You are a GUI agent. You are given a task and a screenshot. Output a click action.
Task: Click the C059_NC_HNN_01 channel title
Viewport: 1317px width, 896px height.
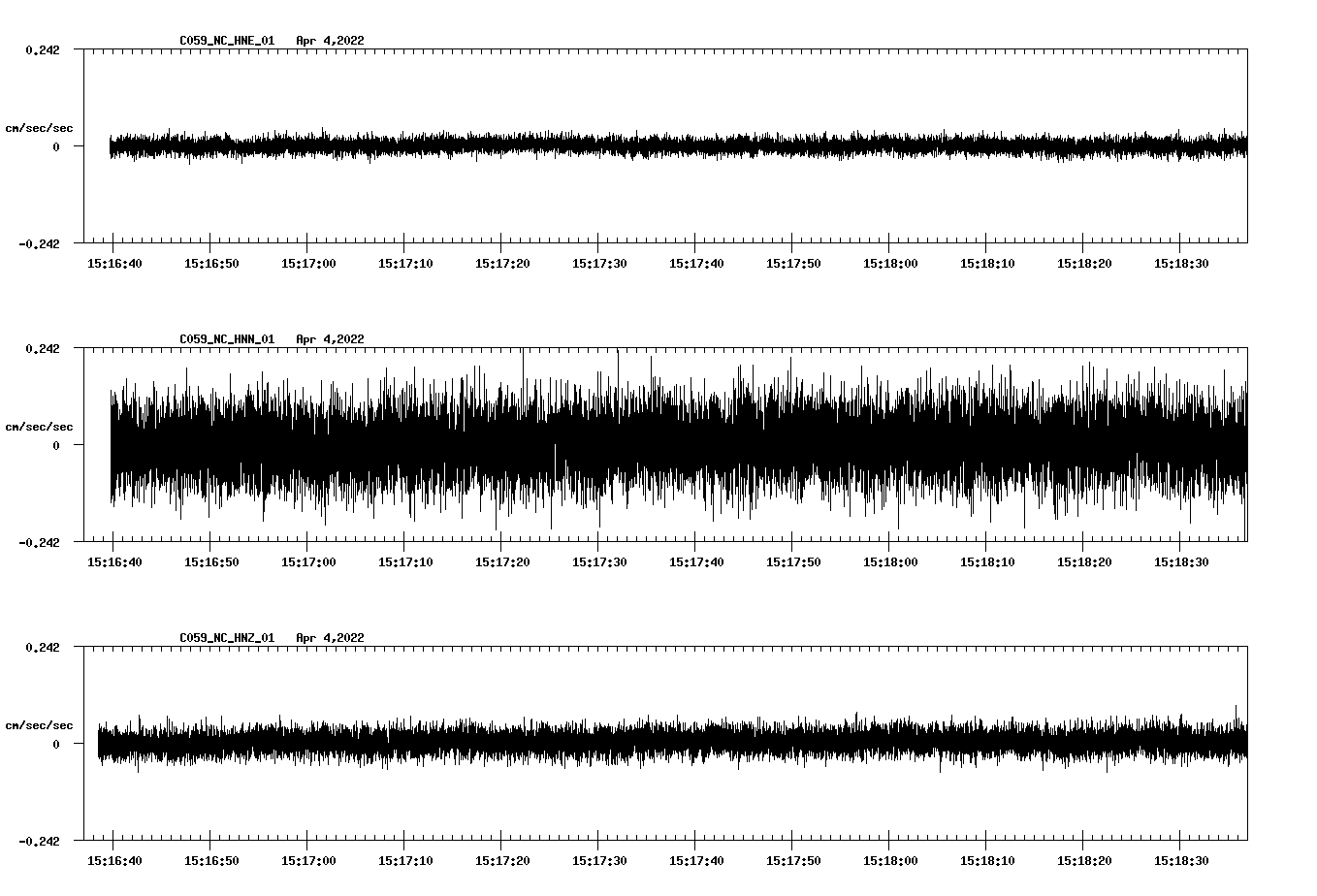[227, 339]
